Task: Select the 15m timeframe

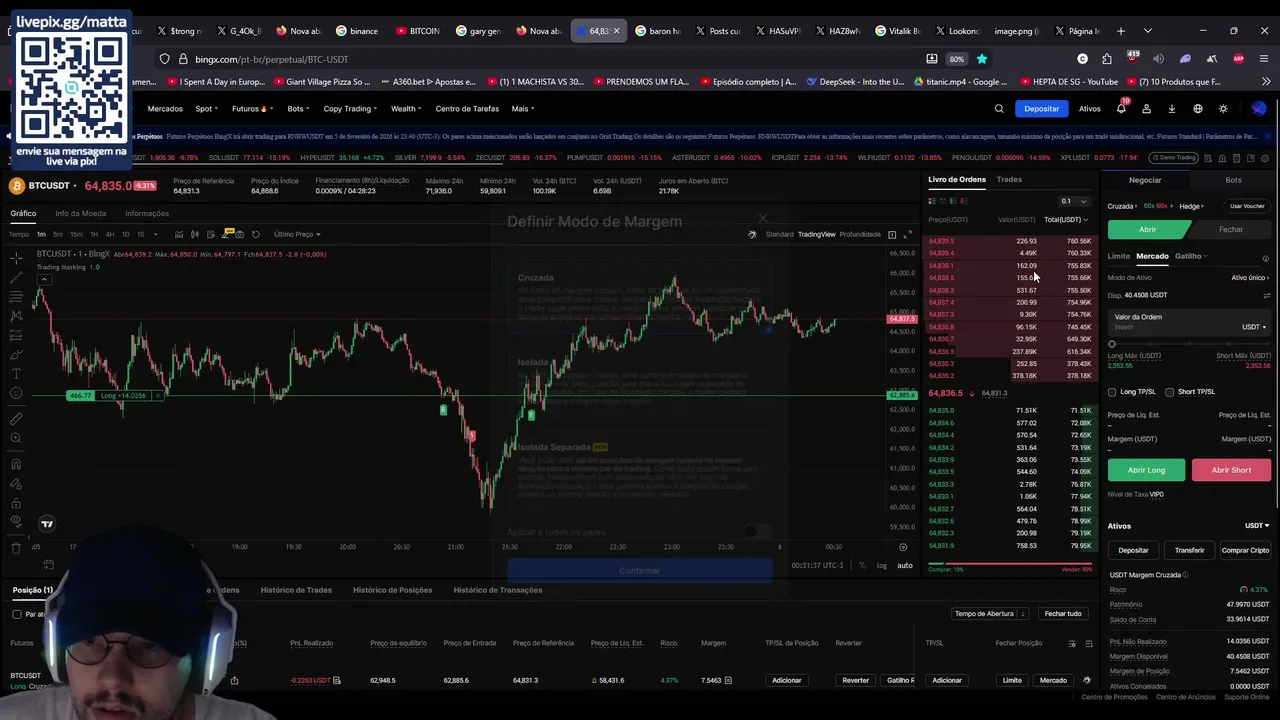Action: pyautogui.click(x=77, y=234)
